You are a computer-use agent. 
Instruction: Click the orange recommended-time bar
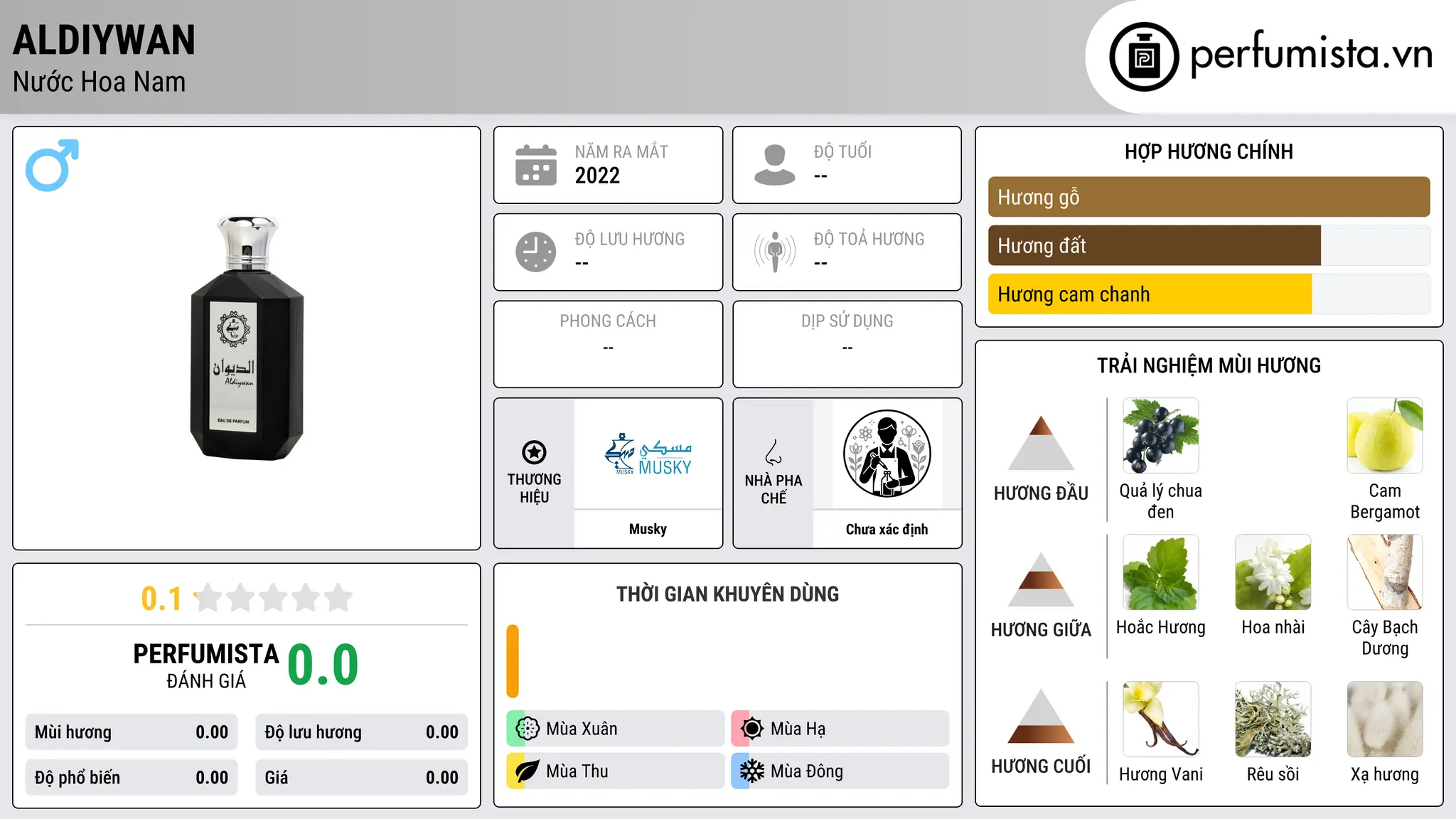pos(513,661)
